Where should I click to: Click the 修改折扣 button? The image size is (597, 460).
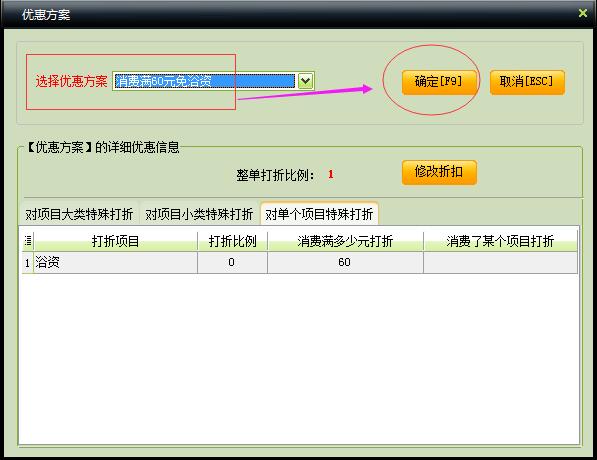click(439, 172)
